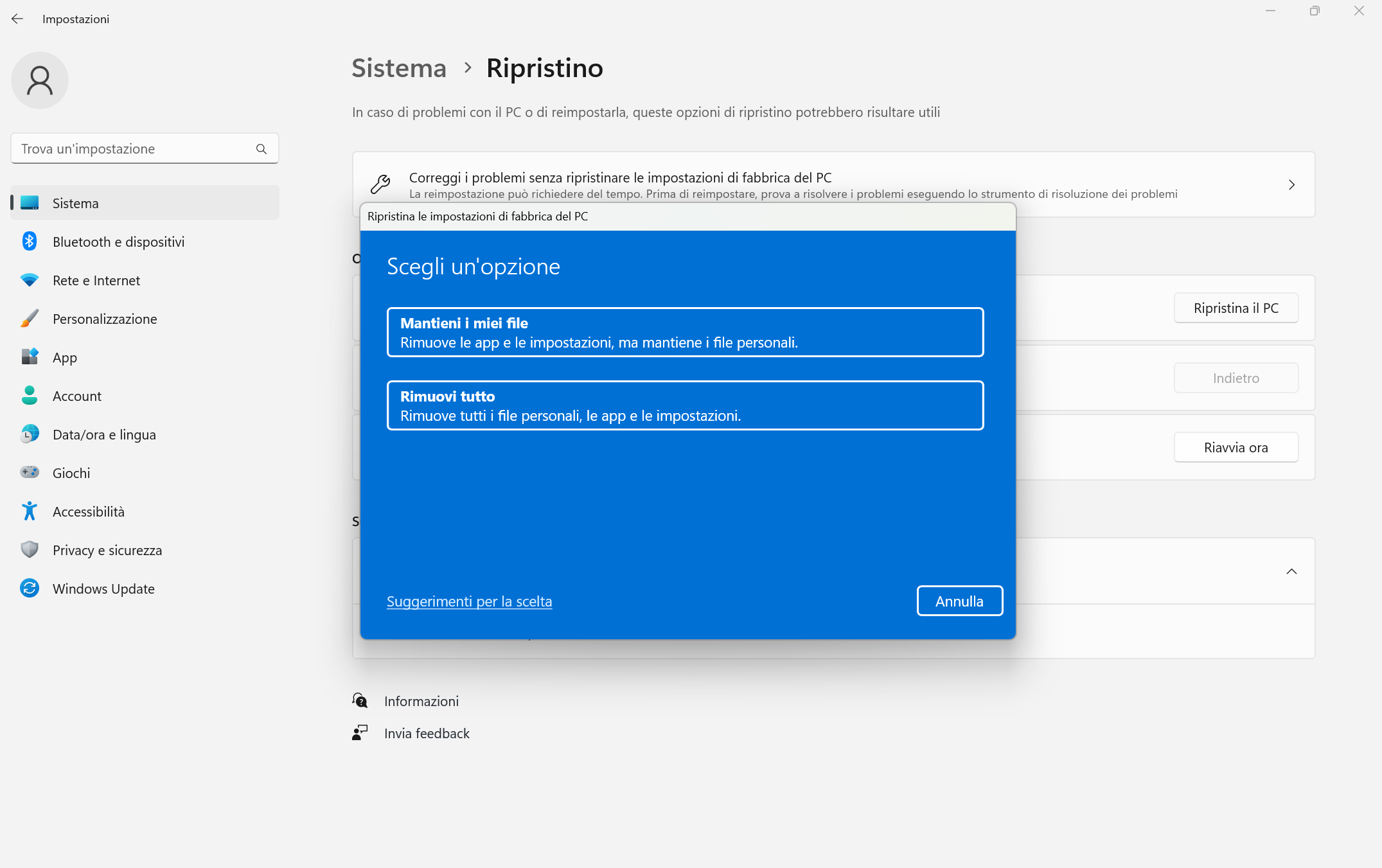Open Privacy e sicurezza section
The image size is (1382, 868).
pyautogui.click(x=107, y=550)
